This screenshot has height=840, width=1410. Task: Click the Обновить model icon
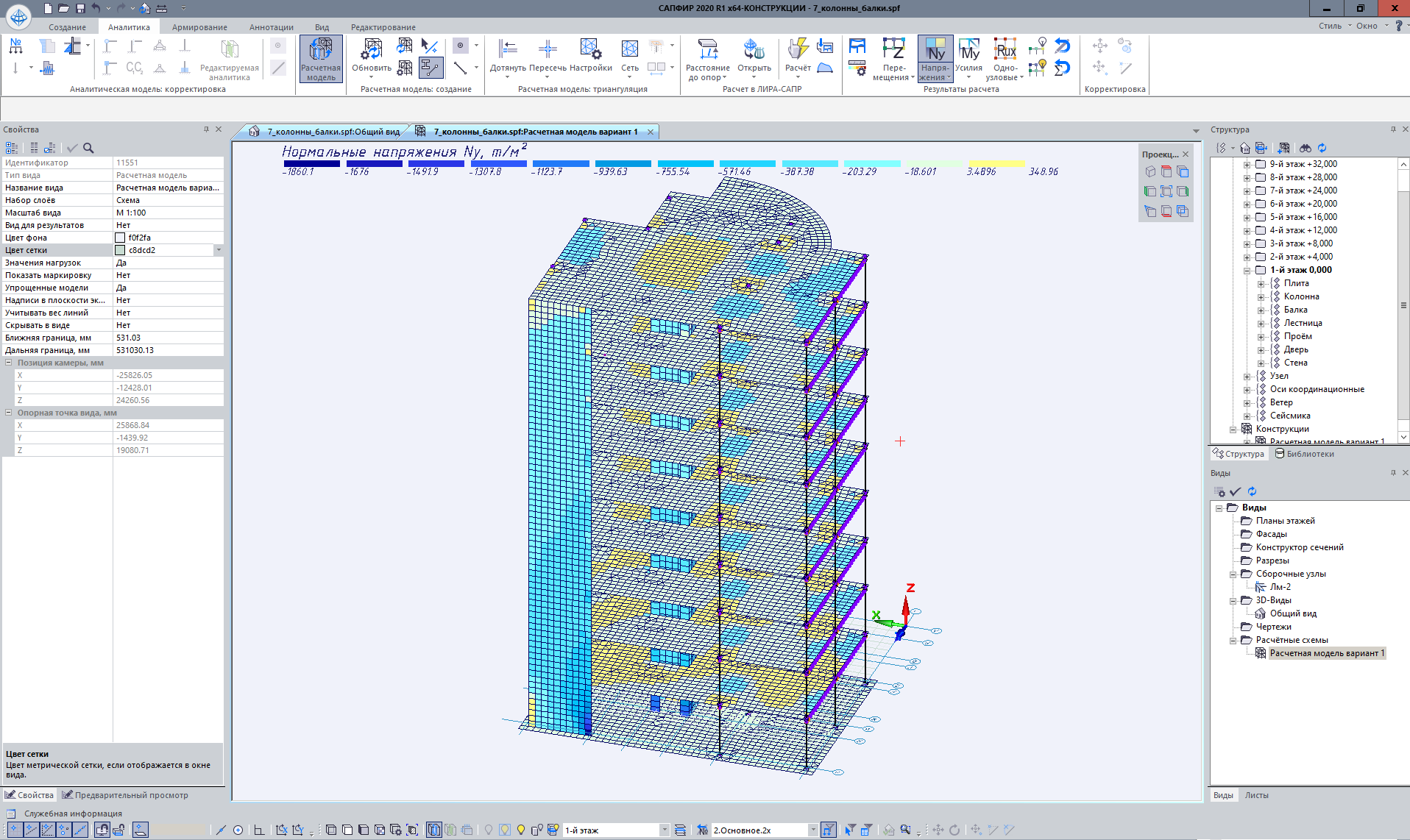[371, 50]
